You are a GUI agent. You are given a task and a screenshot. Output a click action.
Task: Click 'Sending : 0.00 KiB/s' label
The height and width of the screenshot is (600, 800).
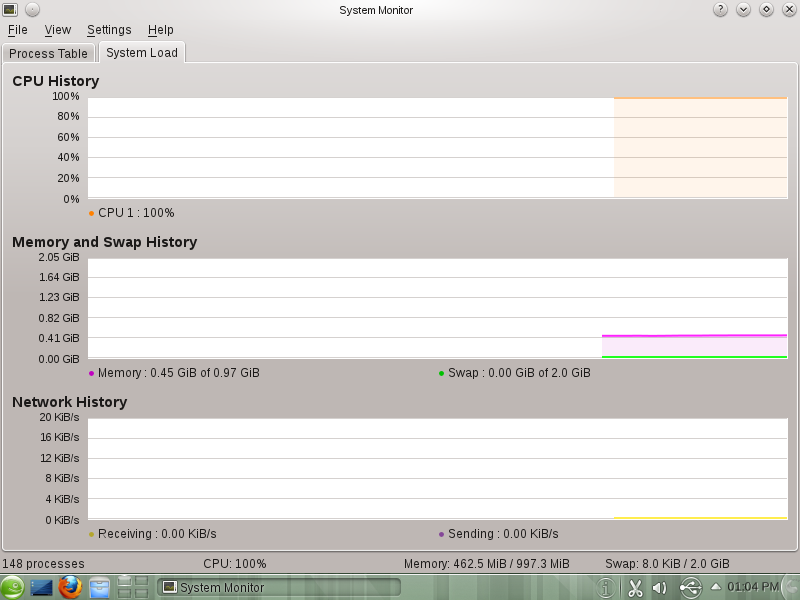click(x=503, y=534)
